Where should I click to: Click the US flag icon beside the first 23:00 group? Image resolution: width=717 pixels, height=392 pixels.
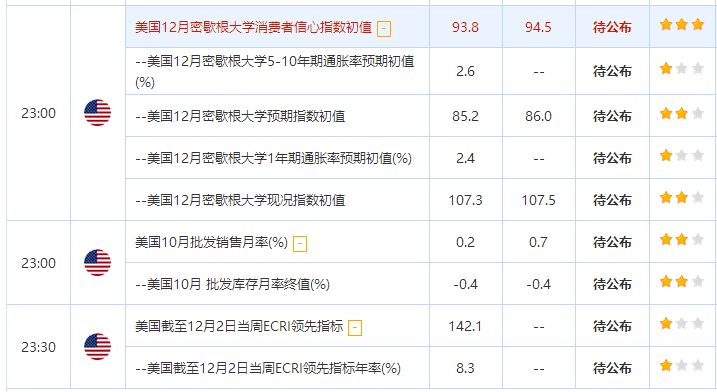(97, 113)
